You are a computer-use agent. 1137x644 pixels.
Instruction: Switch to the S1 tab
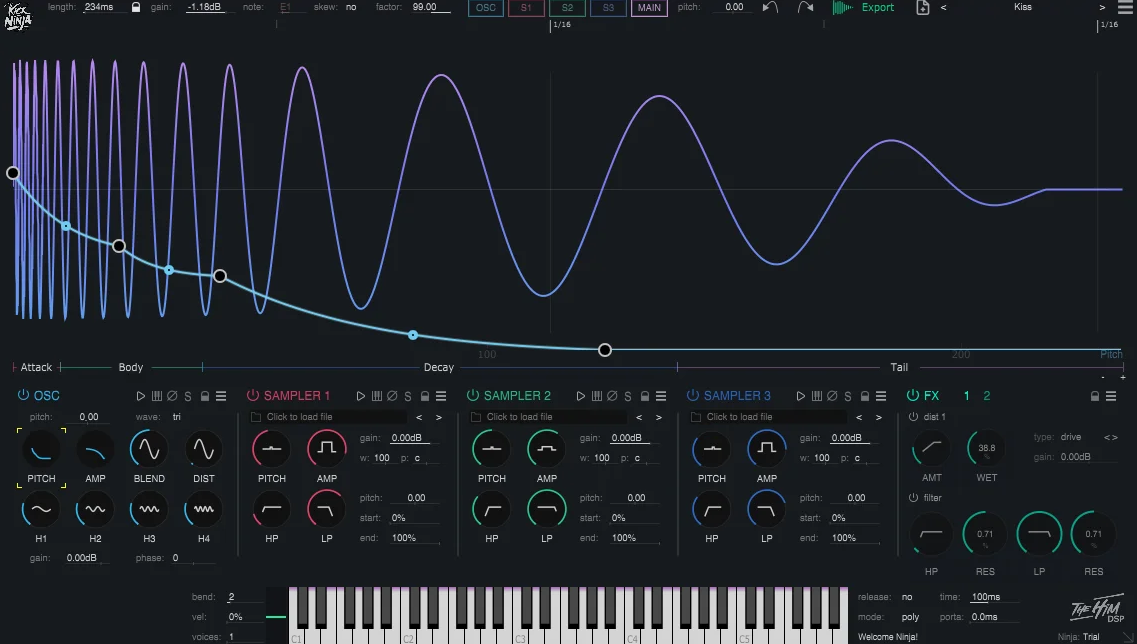[x=526, y=8]
